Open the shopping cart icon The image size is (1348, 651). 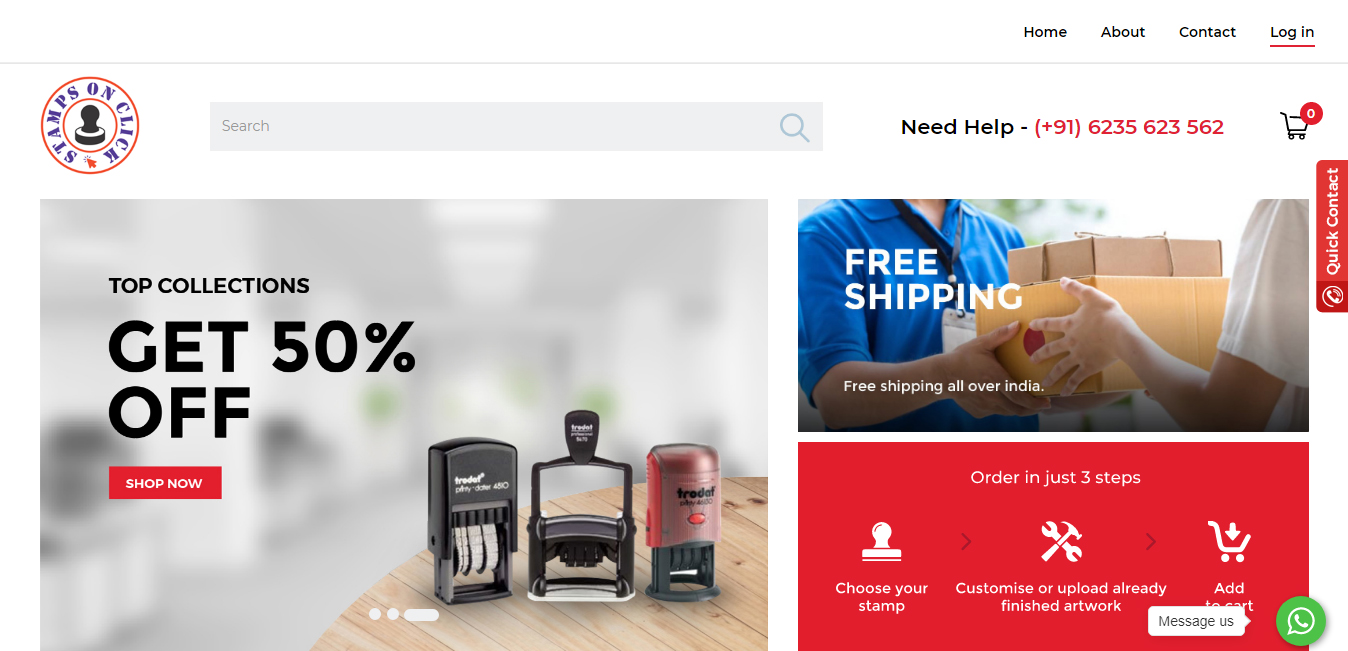(x=1294, y=126)
